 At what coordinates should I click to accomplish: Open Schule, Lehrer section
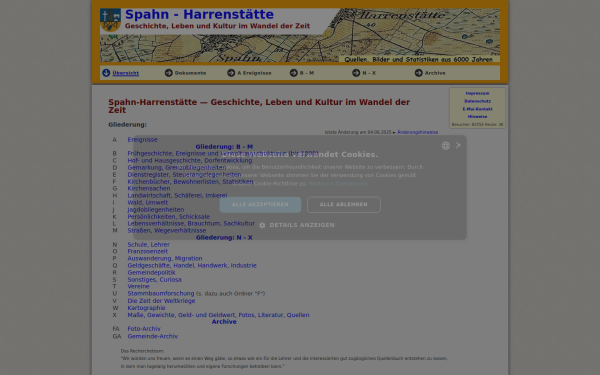148,245
